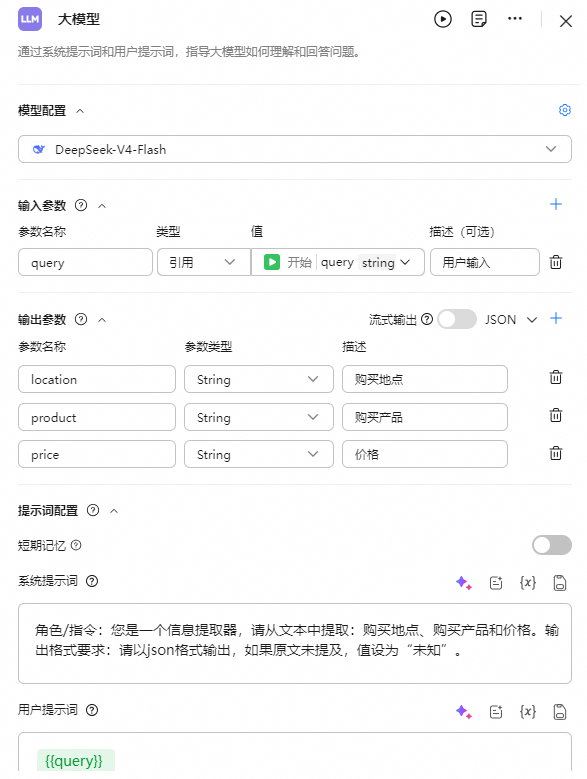
Task: Save system prompt as template
Action: [x=560, y=583]
